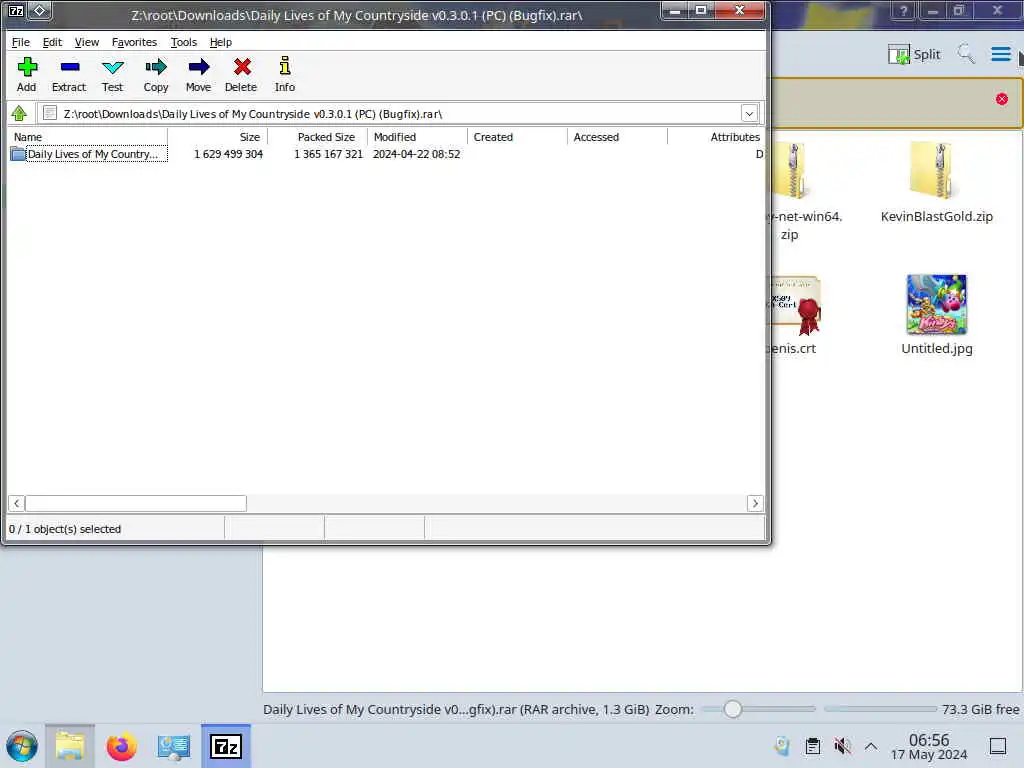The width and height of the screenshot is (1024, 768).
Task: Open the Info tool in 7-Zip
Action: 285,75
